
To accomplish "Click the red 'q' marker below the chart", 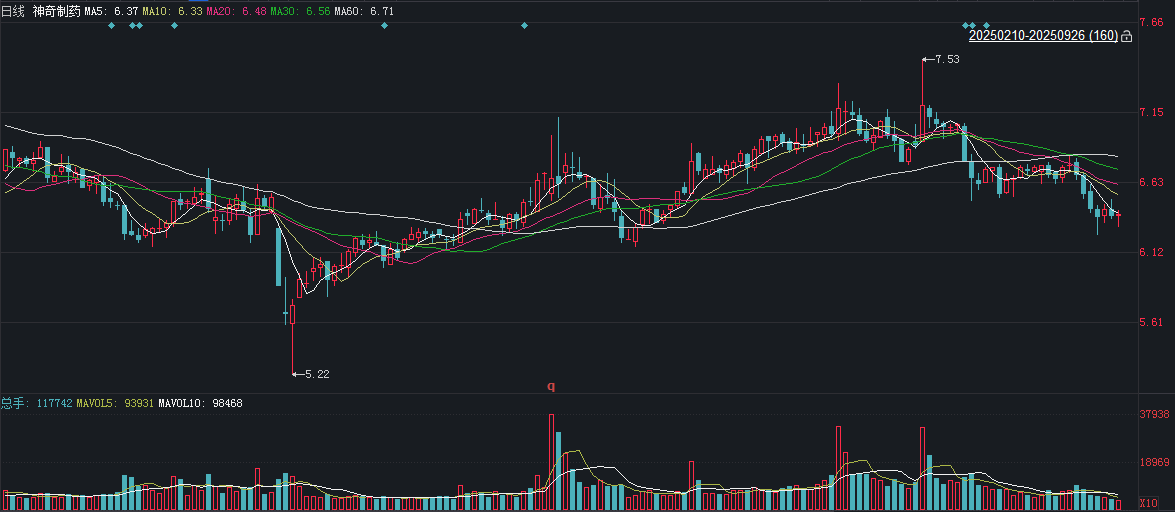I will (x=550, y=385).
